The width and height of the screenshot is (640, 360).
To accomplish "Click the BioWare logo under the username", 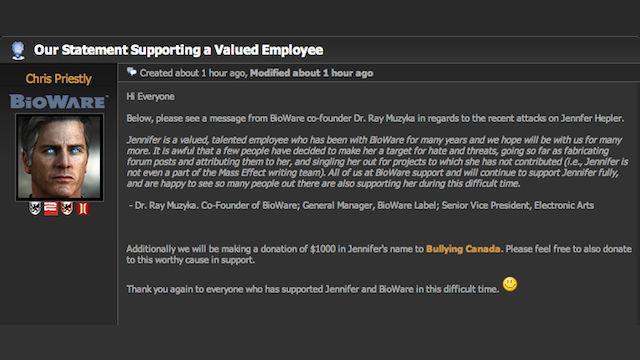I will click(x=59, y=102).
